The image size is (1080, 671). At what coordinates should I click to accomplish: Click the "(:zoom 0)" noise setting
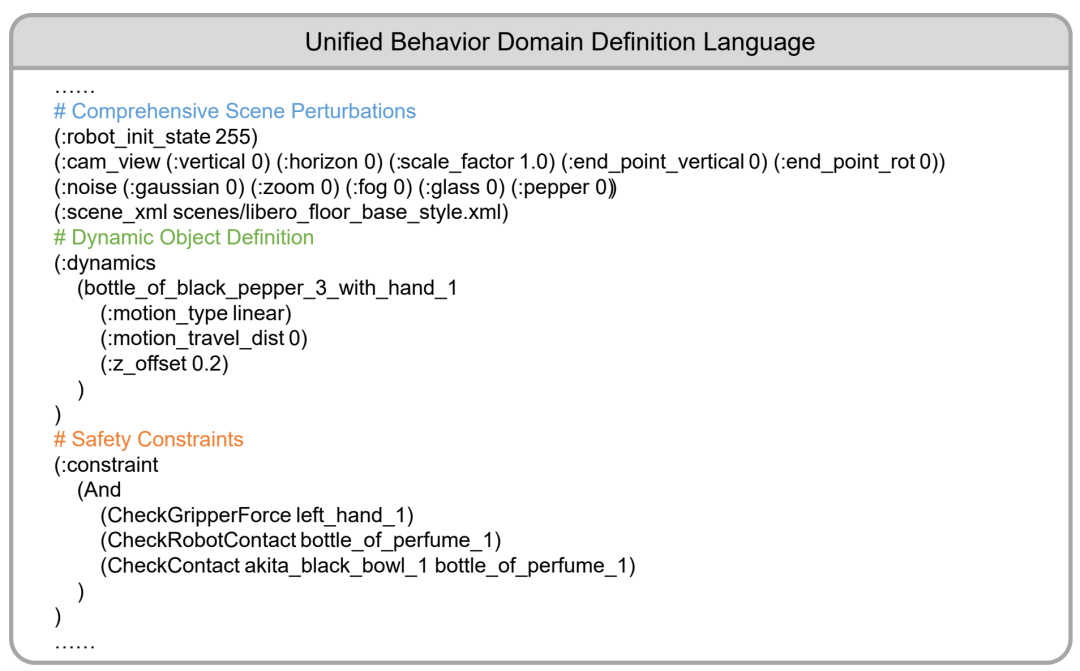(295, 187)
